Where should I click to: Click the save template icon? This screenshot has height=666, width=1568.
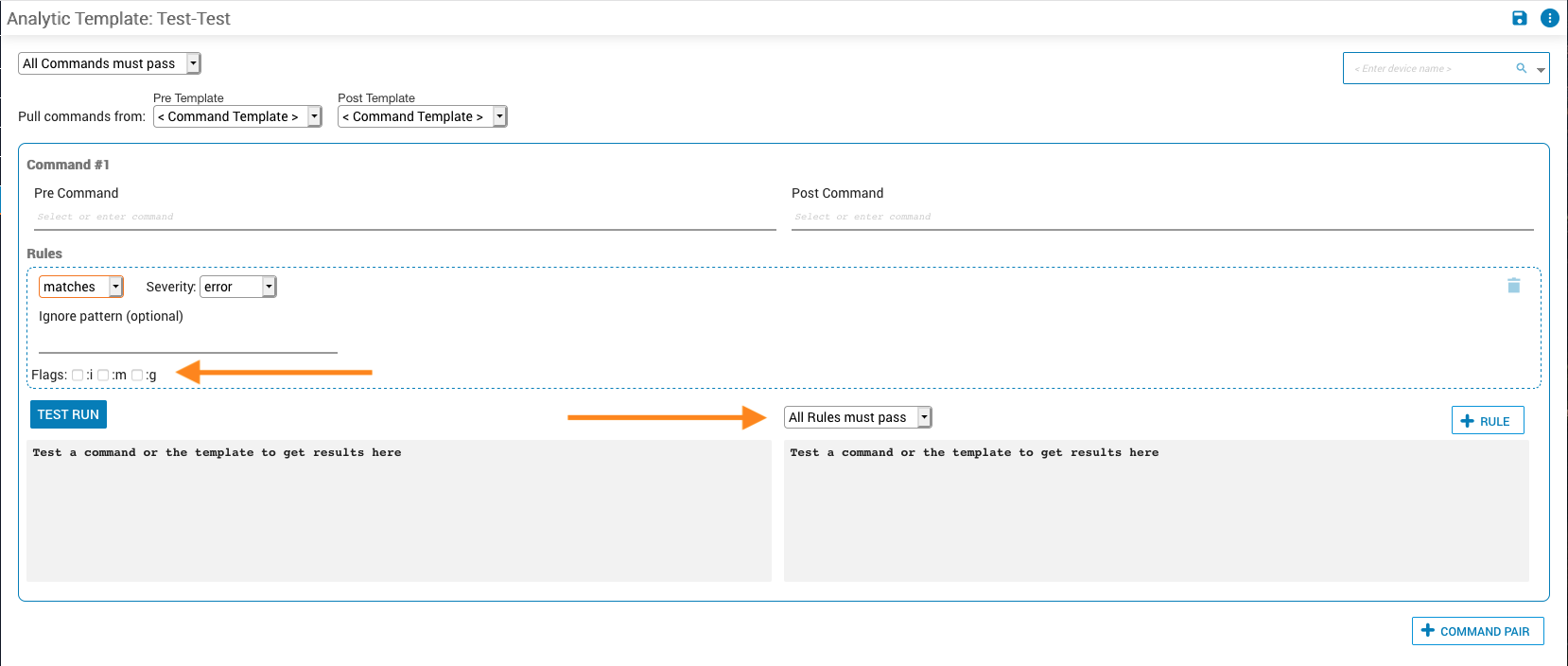pos(1520,18)
